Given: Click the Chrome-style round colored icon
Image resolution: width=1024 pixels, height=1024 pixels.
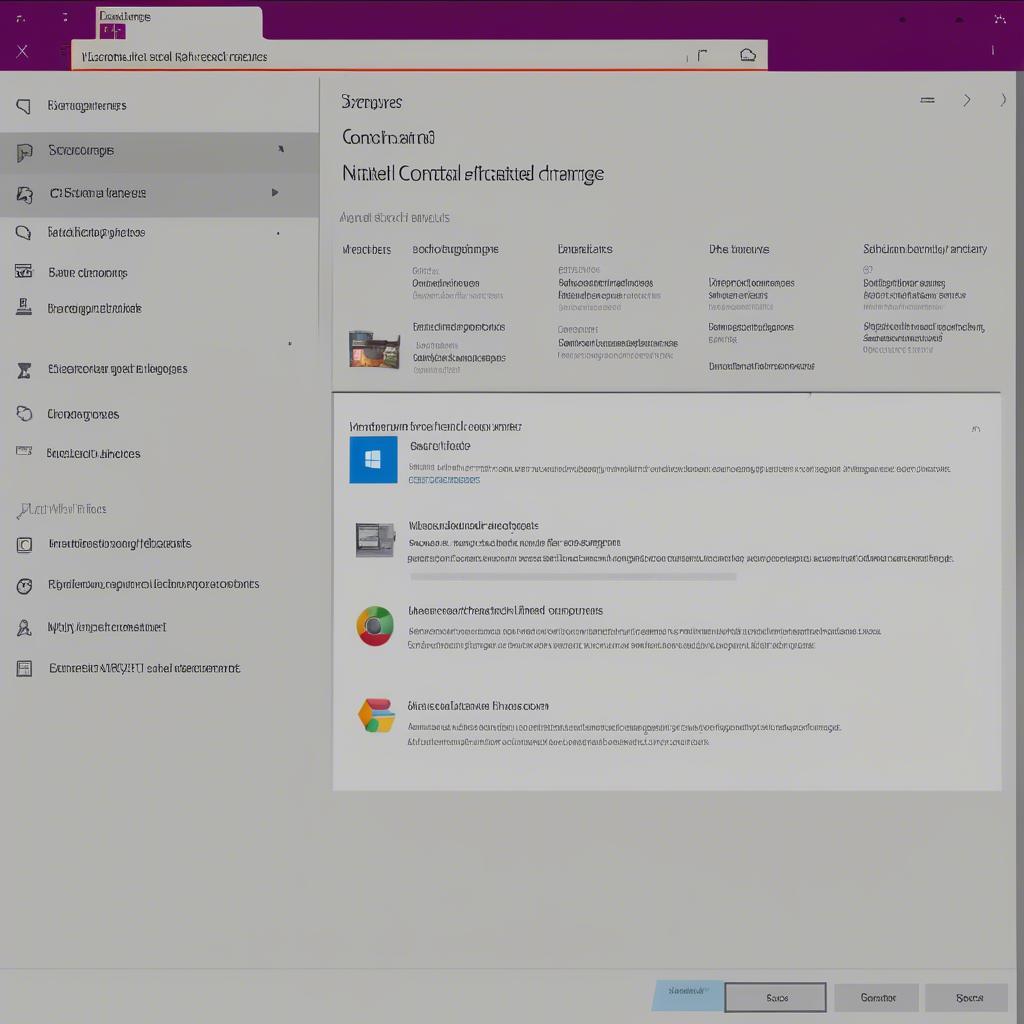Looking at the screenshot, I should [x=375, y=626].
